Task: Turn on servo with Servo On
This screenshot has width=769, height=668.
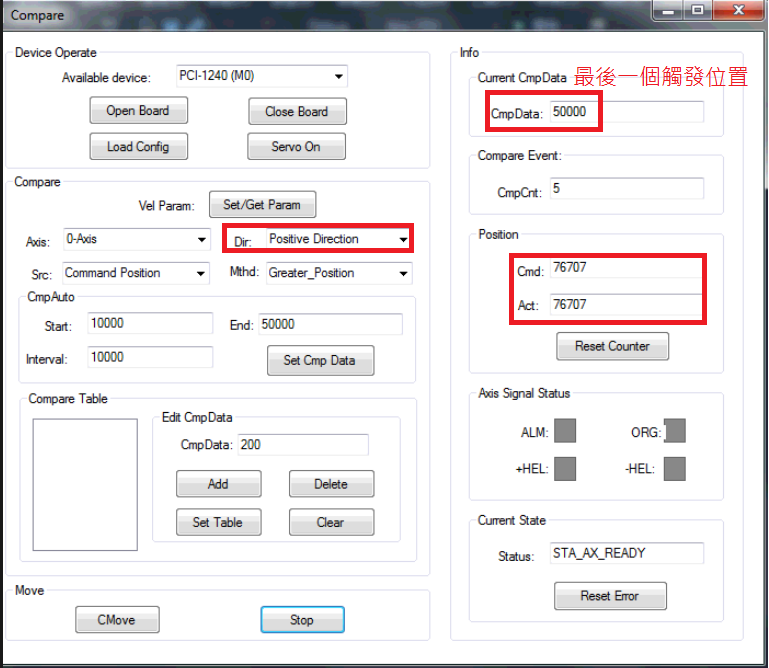Action: pos(296,146)
